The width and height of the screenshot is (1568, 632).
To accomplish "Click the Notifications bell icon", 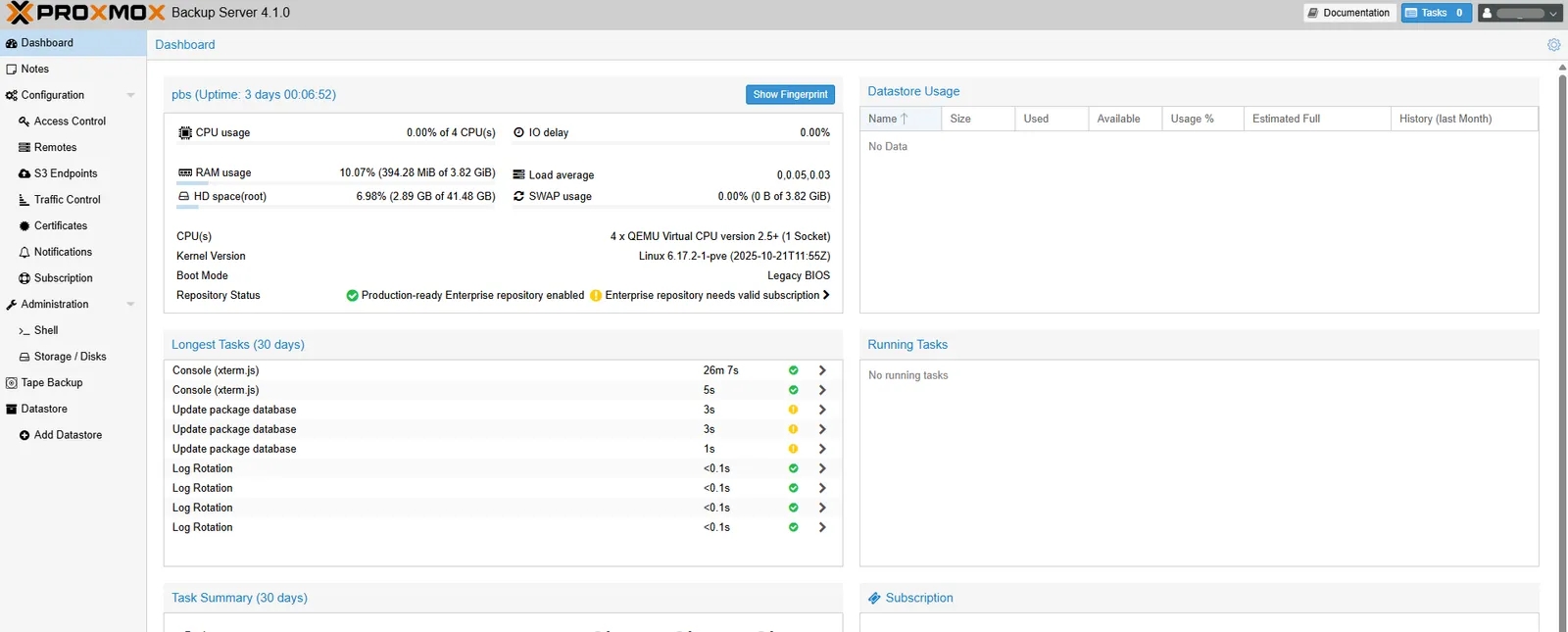I will pos(24,253).
